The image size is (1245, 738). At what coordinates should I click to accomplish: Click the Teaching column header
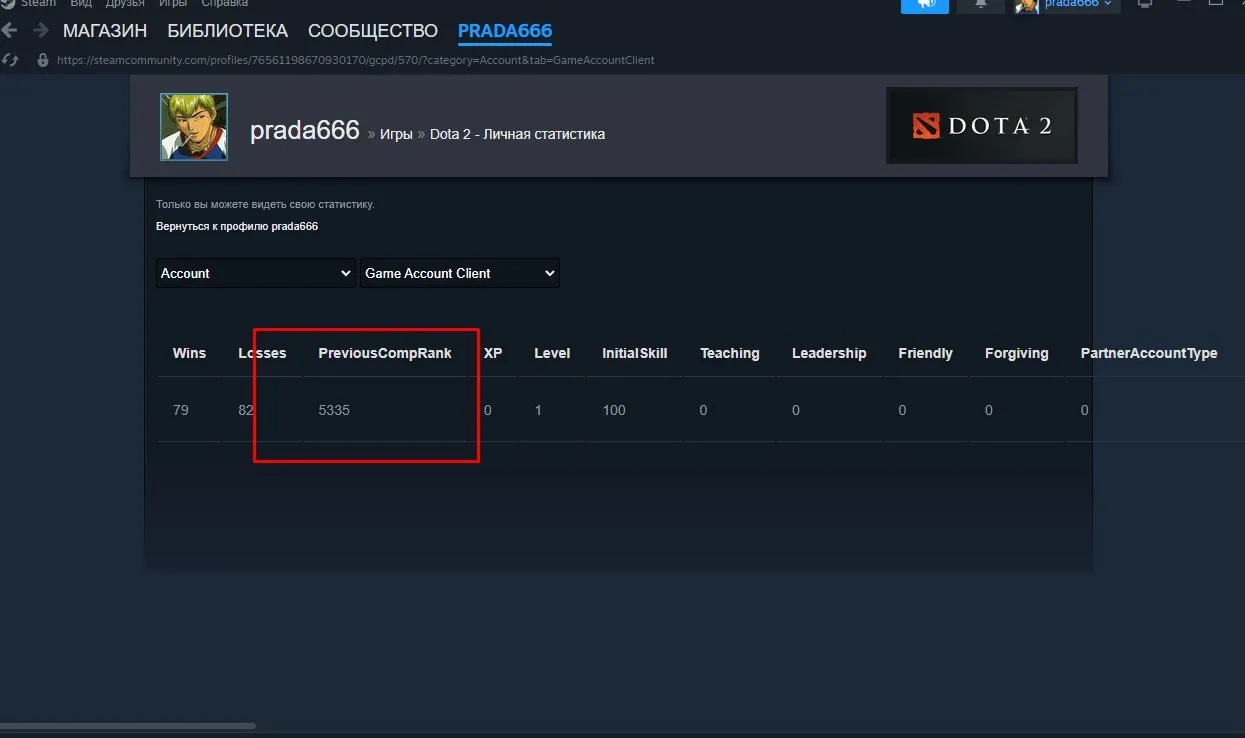tap(730, 353)
